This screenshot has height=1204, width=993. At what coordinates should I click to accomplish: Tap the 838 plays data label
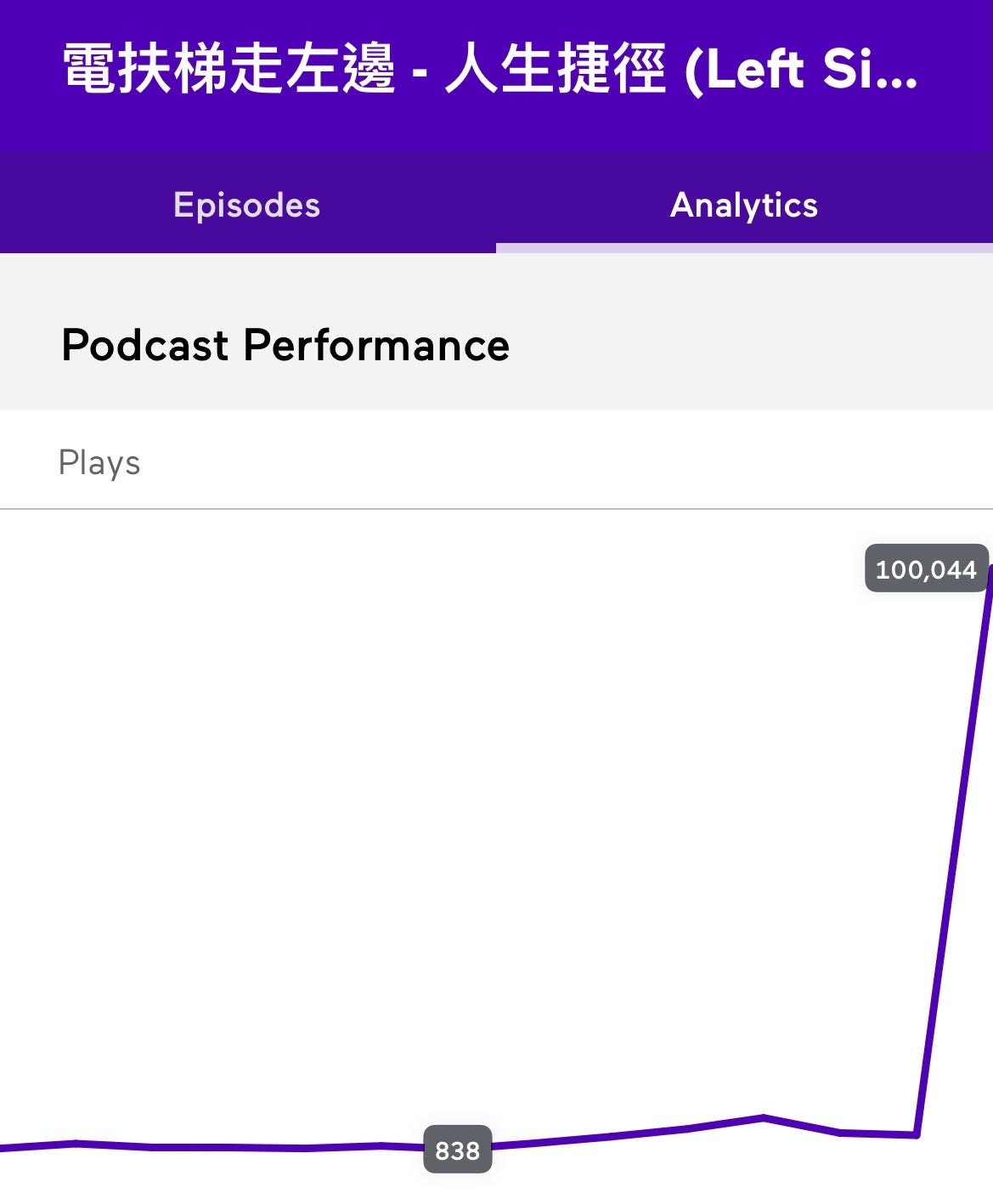(458, 1150)
